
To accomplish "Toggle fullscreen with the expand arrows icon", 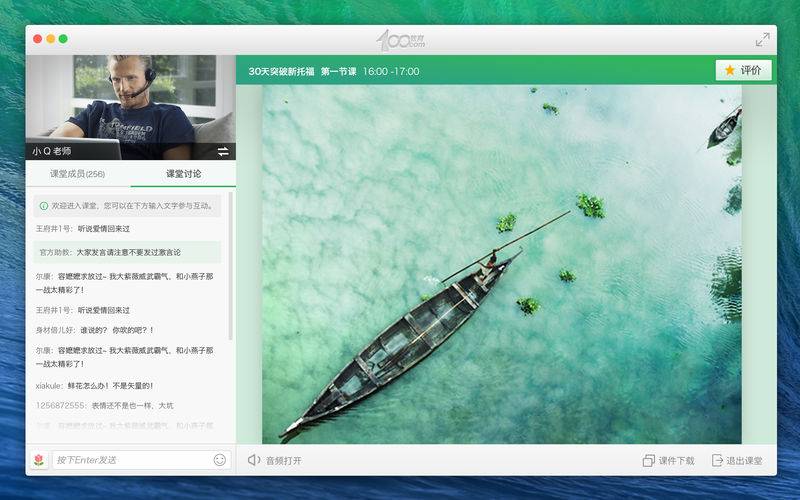I will coord(762,40).
